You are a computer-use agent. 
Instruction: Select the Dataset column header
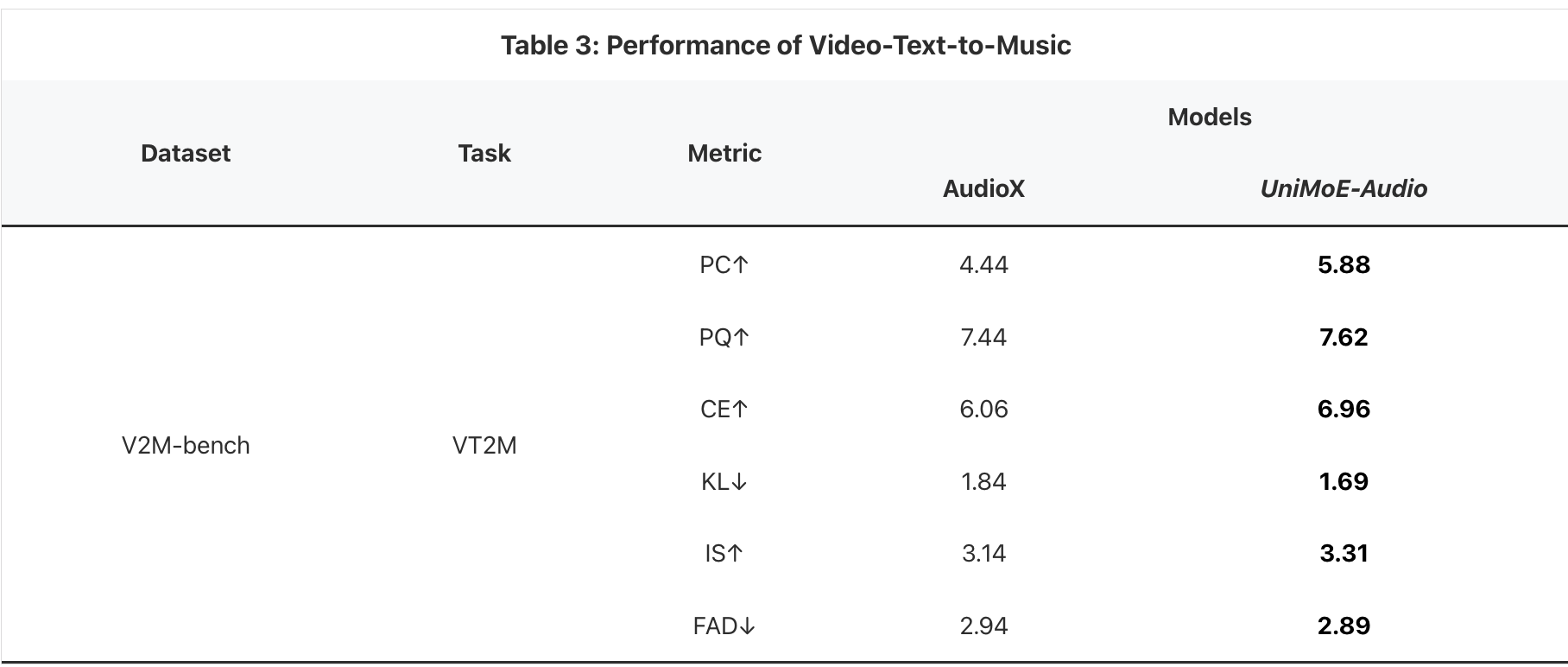click(x=186, y=153)
